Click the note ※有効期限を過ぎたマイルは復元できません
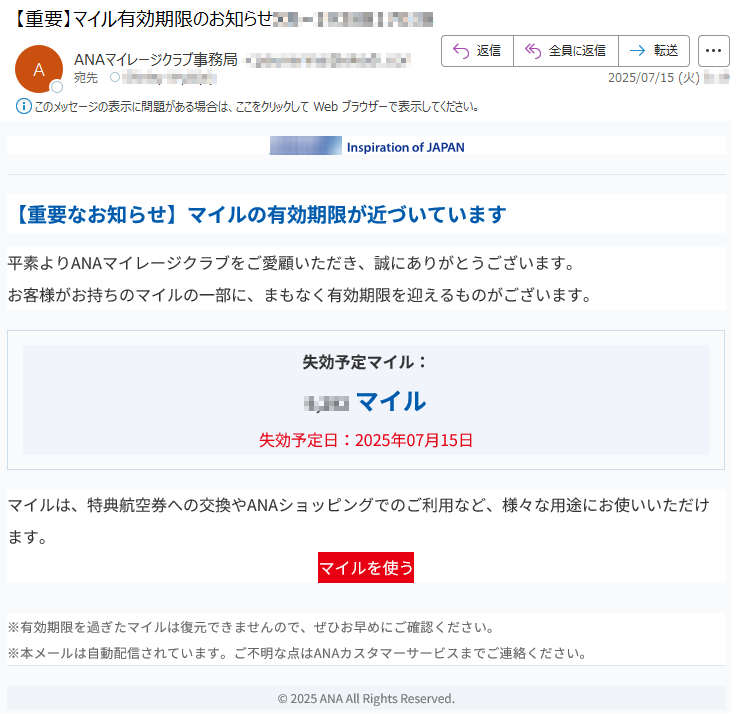Viewport: 732px width, 713px height. click(x=251, y=627)
